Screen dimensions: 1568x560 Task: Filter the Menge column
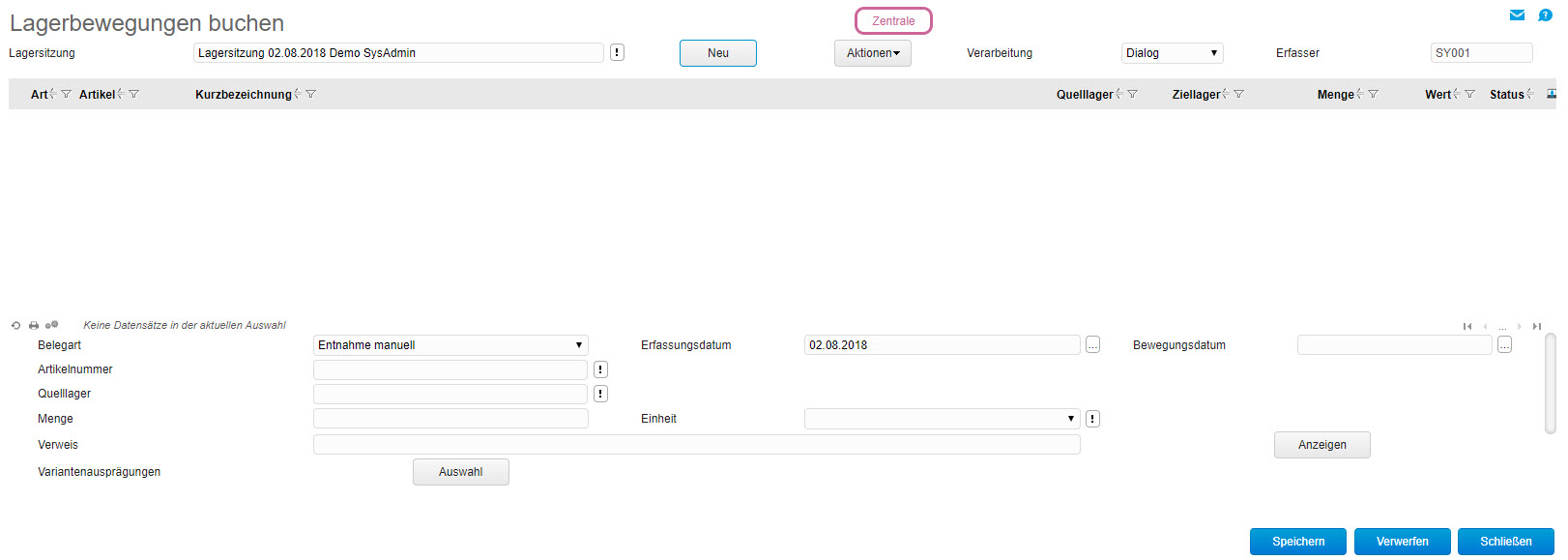[1373, 94]
